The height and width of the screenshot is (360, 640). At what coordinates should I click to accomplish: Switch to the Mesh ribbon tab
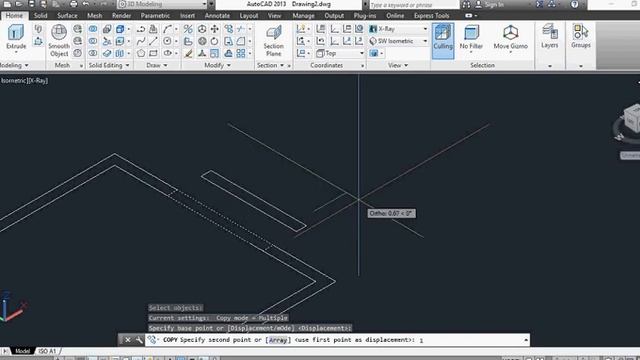tap(95, 16)
